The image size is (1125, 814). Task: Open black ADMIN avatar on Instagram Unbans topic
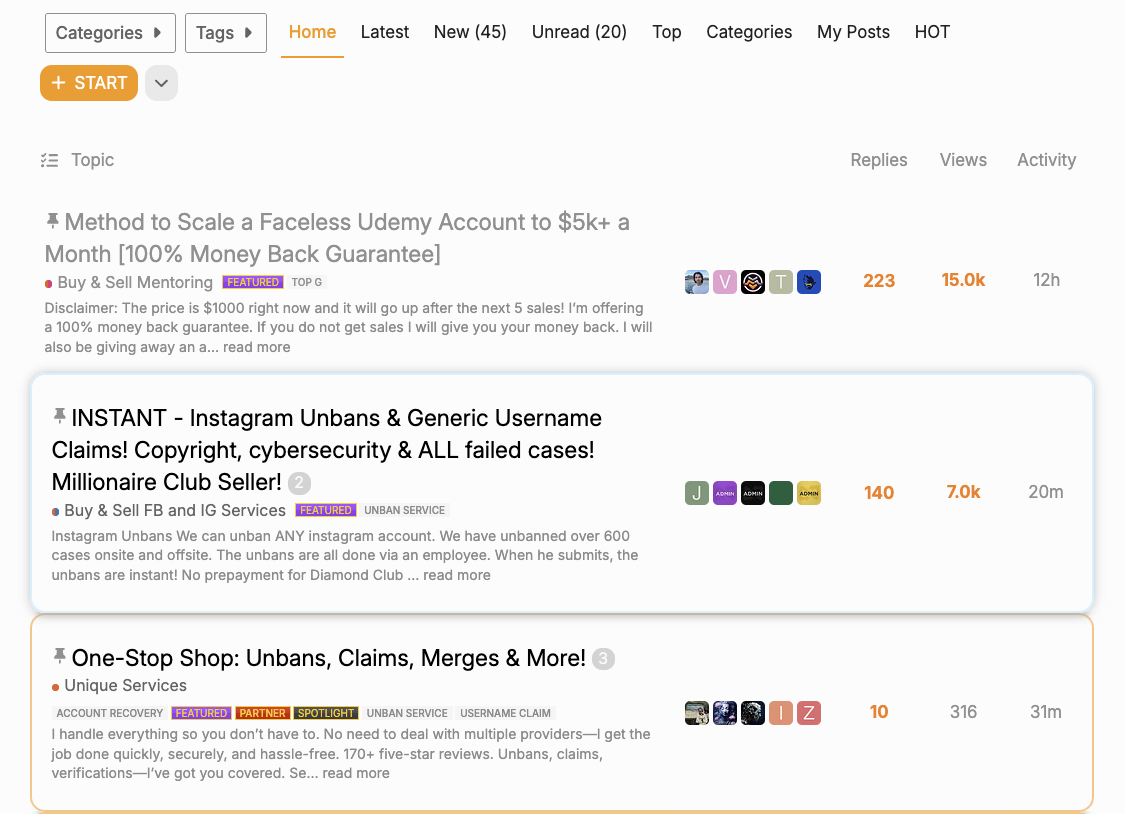coord(753,493)
